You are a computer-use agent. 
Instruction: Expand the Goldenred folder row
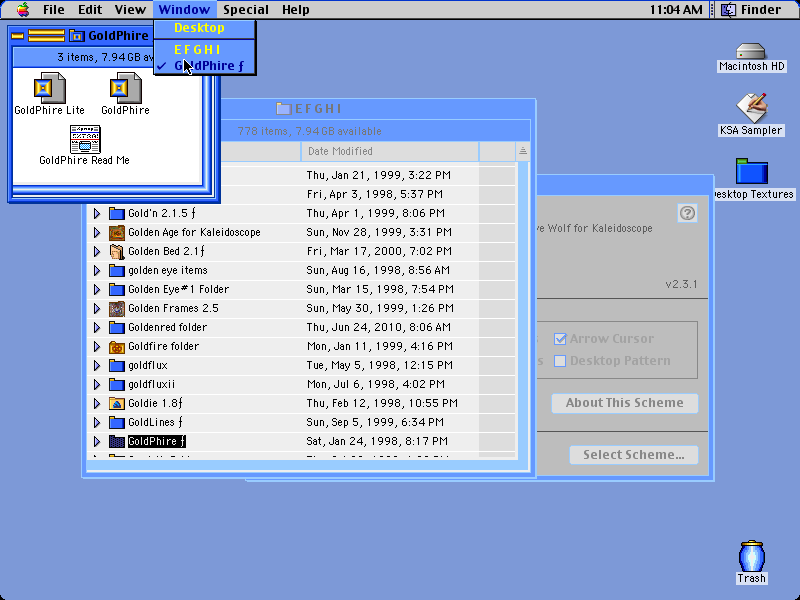(x=97, y=328)
